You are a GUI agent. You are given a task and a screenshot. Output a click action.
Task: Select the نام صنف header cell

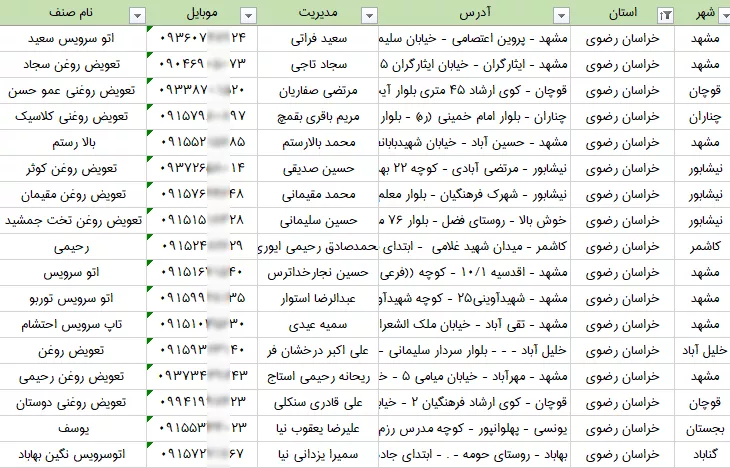pos(73,13)
